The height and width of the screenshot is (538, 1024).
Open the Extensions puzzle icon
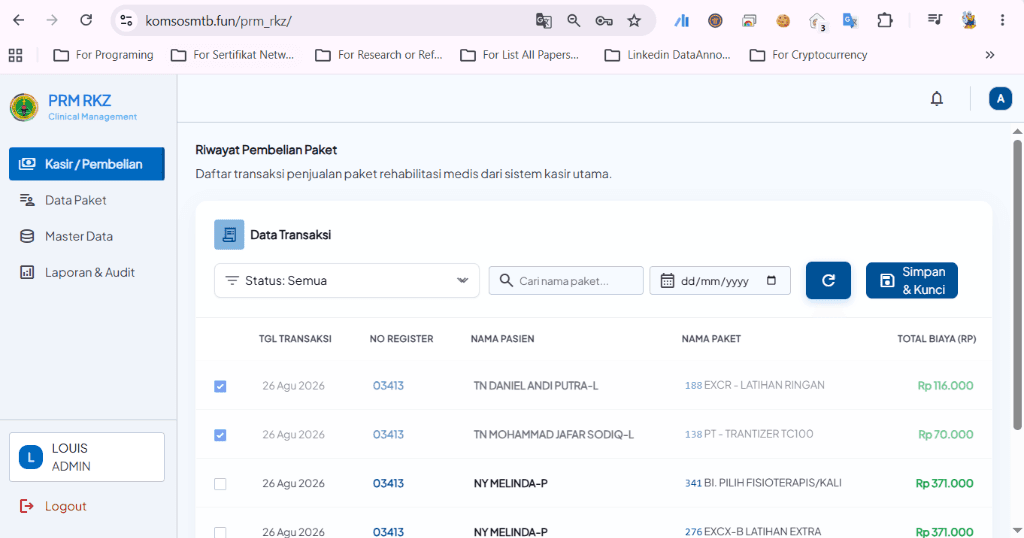(x=884, y=21)
